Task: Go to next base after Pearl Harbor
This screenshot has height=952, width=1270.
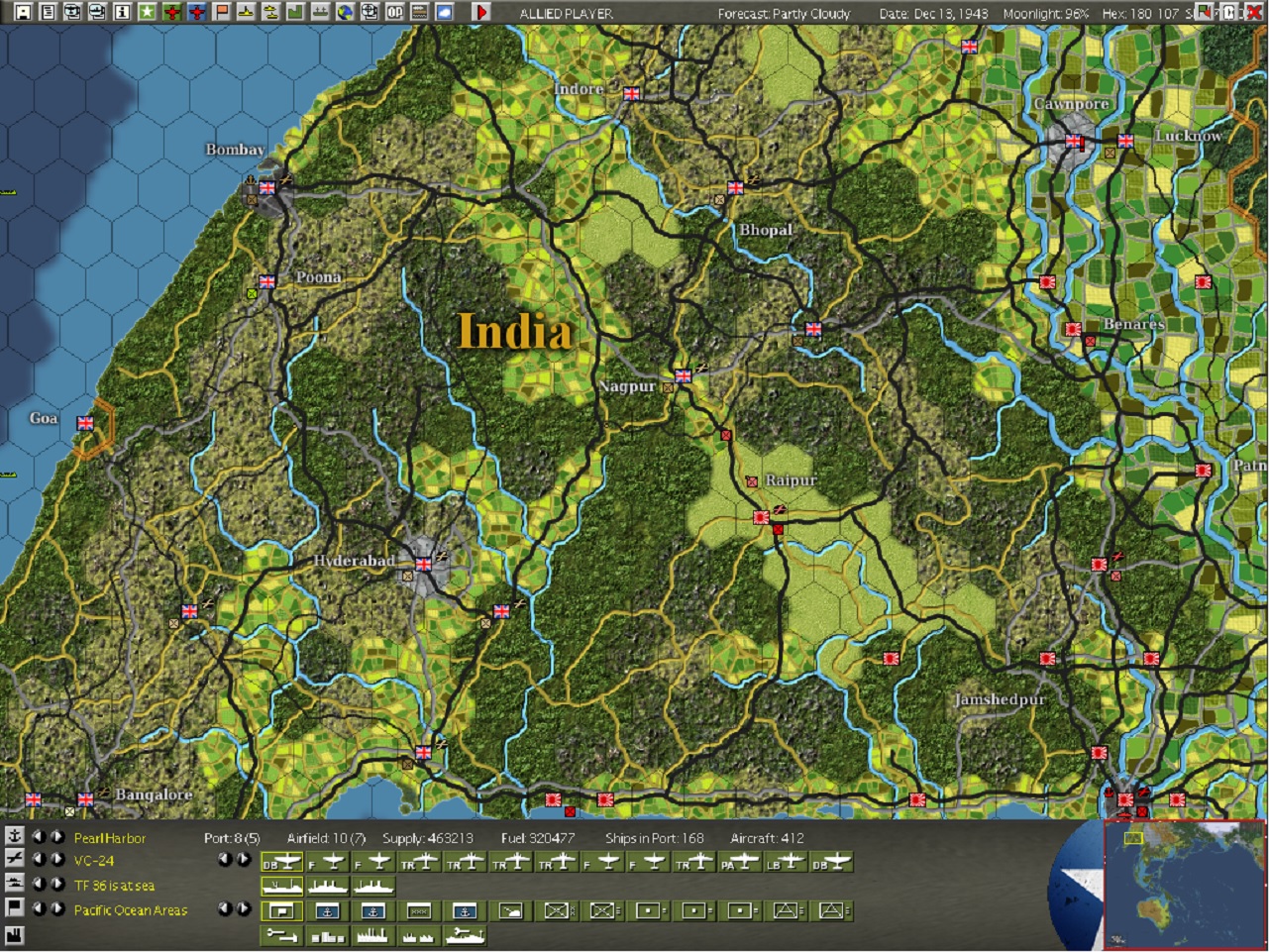Action: [x=57, y=837]
